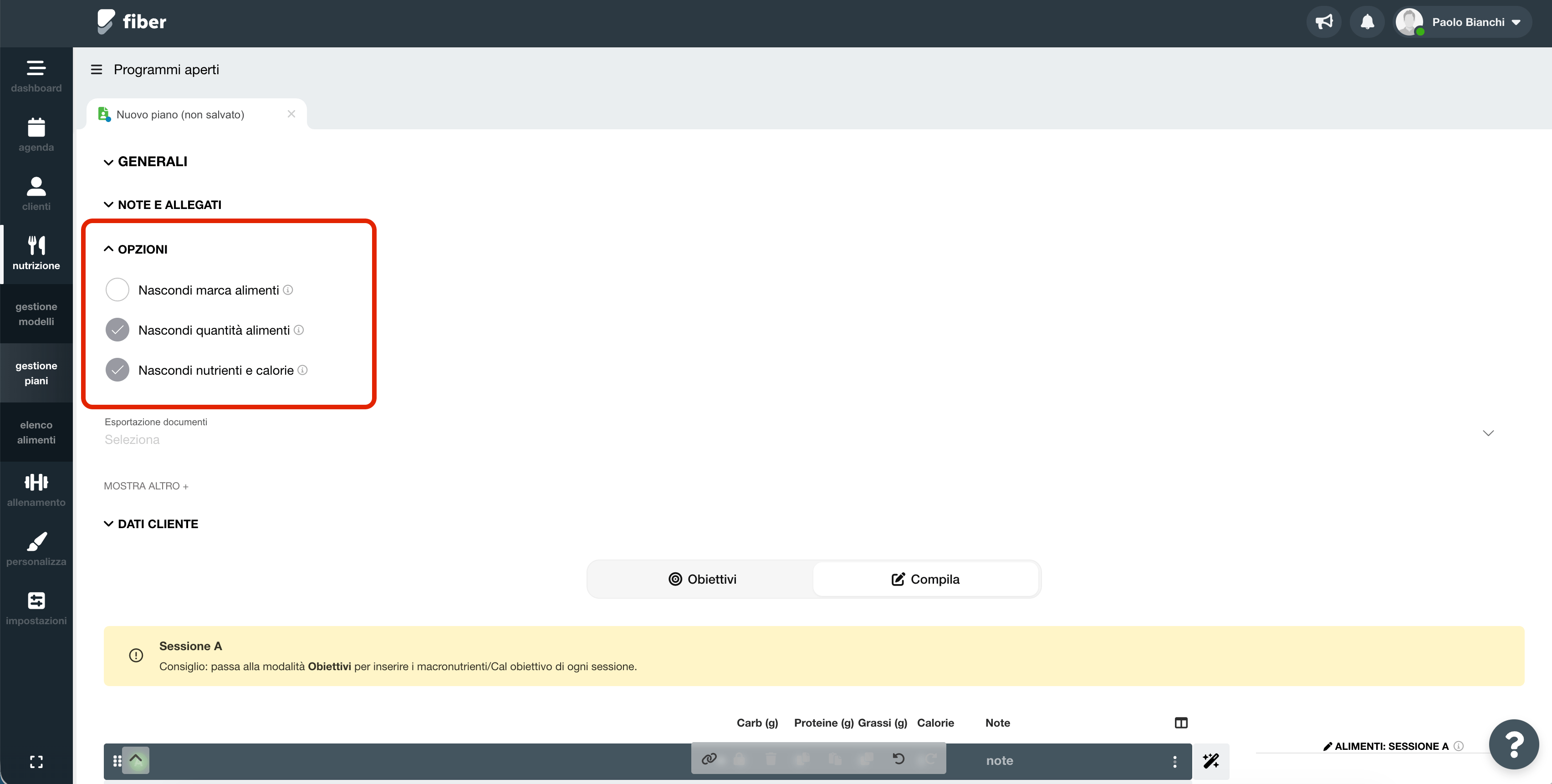This screenshot has height=784, width=1552.
Task: Click the info icon in Sessione A hint
Action: [136, 655]
